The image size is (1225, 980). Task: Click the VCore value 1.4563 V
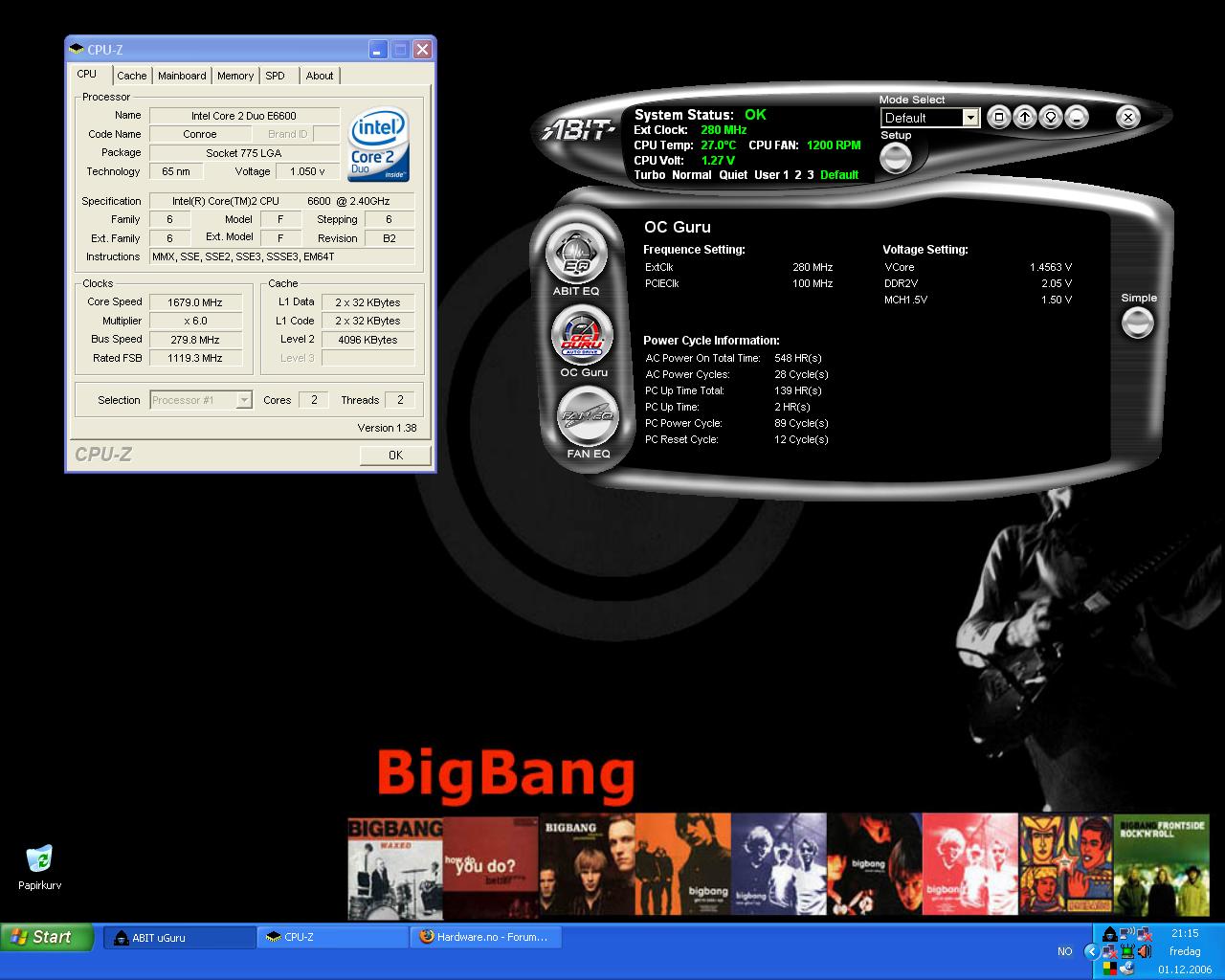pyautogui.click(x=1051, y=268)
